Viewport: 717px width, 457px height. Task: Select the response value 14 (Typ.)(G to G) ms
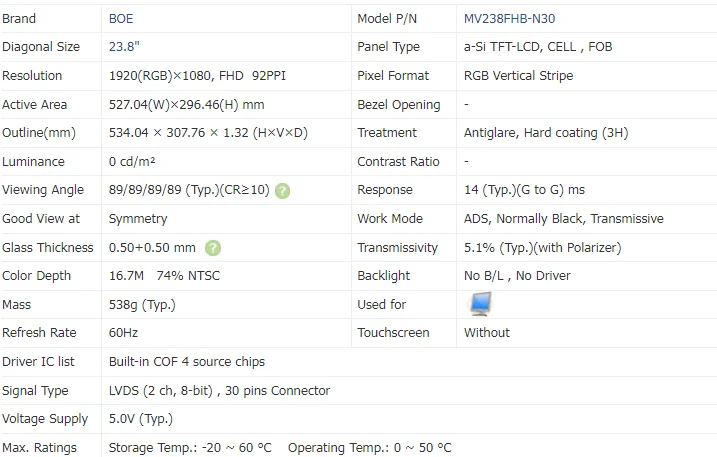click(524, 190)
